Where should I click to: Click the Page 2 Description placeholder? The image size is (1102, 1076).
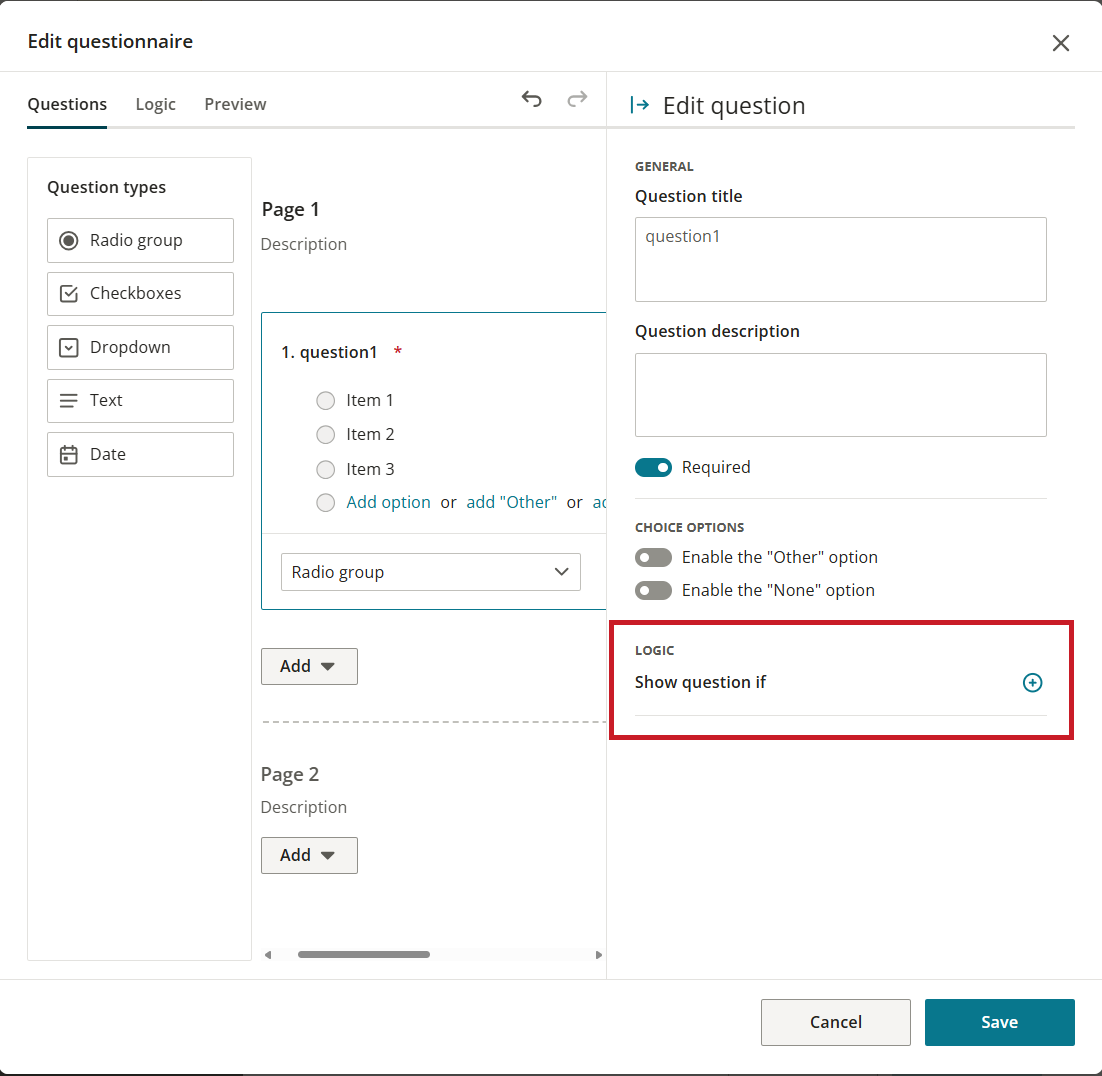pyautogui.click(x=304, y=807)
